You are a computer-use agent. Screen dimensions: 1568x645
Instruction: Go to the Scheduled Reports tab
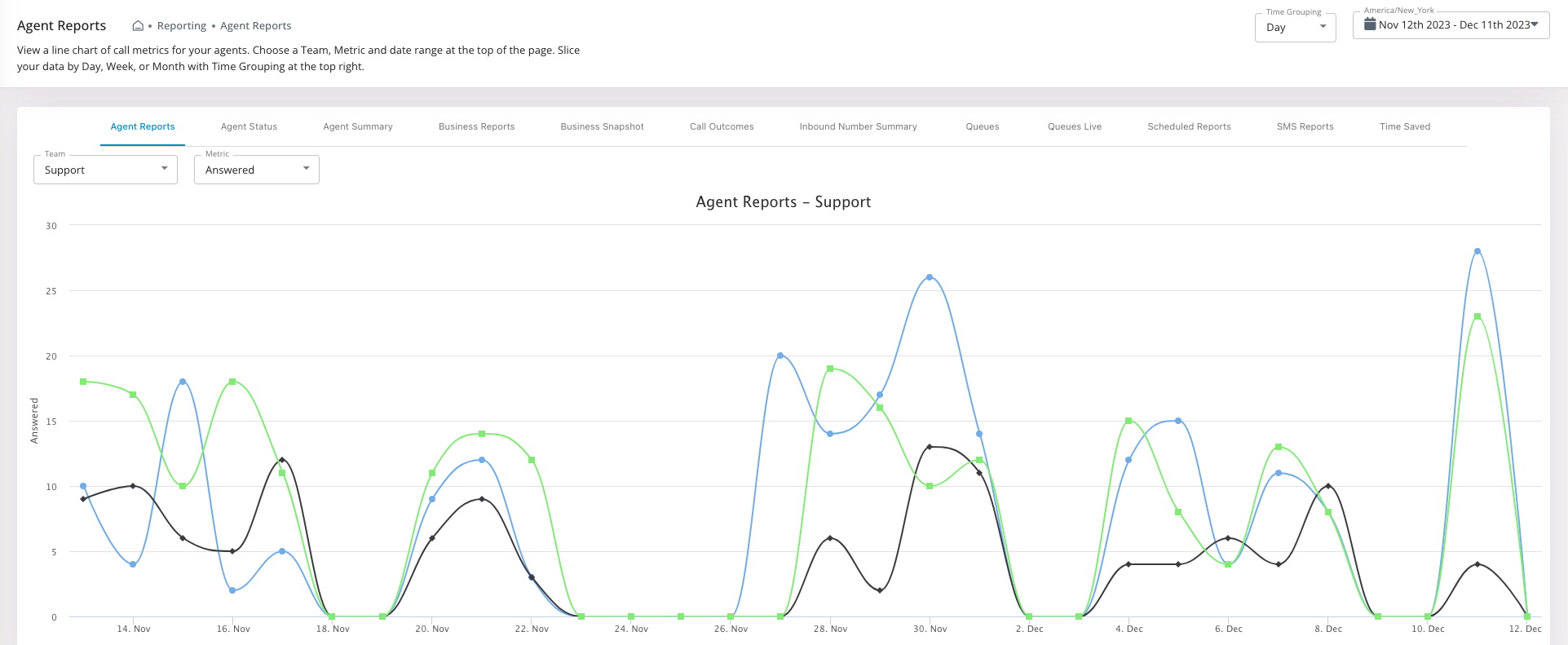[x=1189, y=126]
